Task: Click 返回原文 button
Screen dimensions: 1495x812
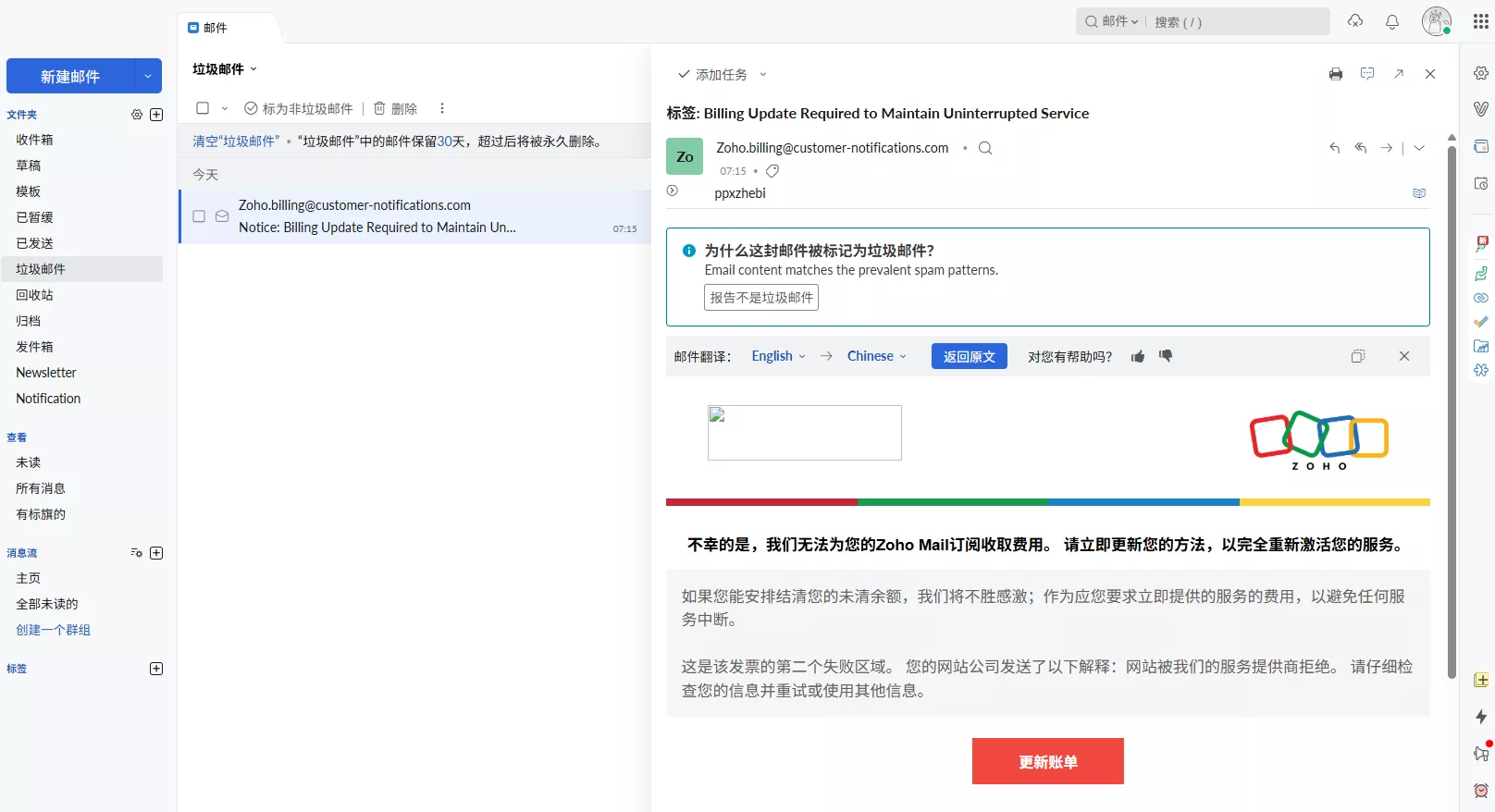Action: pos(969,356)
